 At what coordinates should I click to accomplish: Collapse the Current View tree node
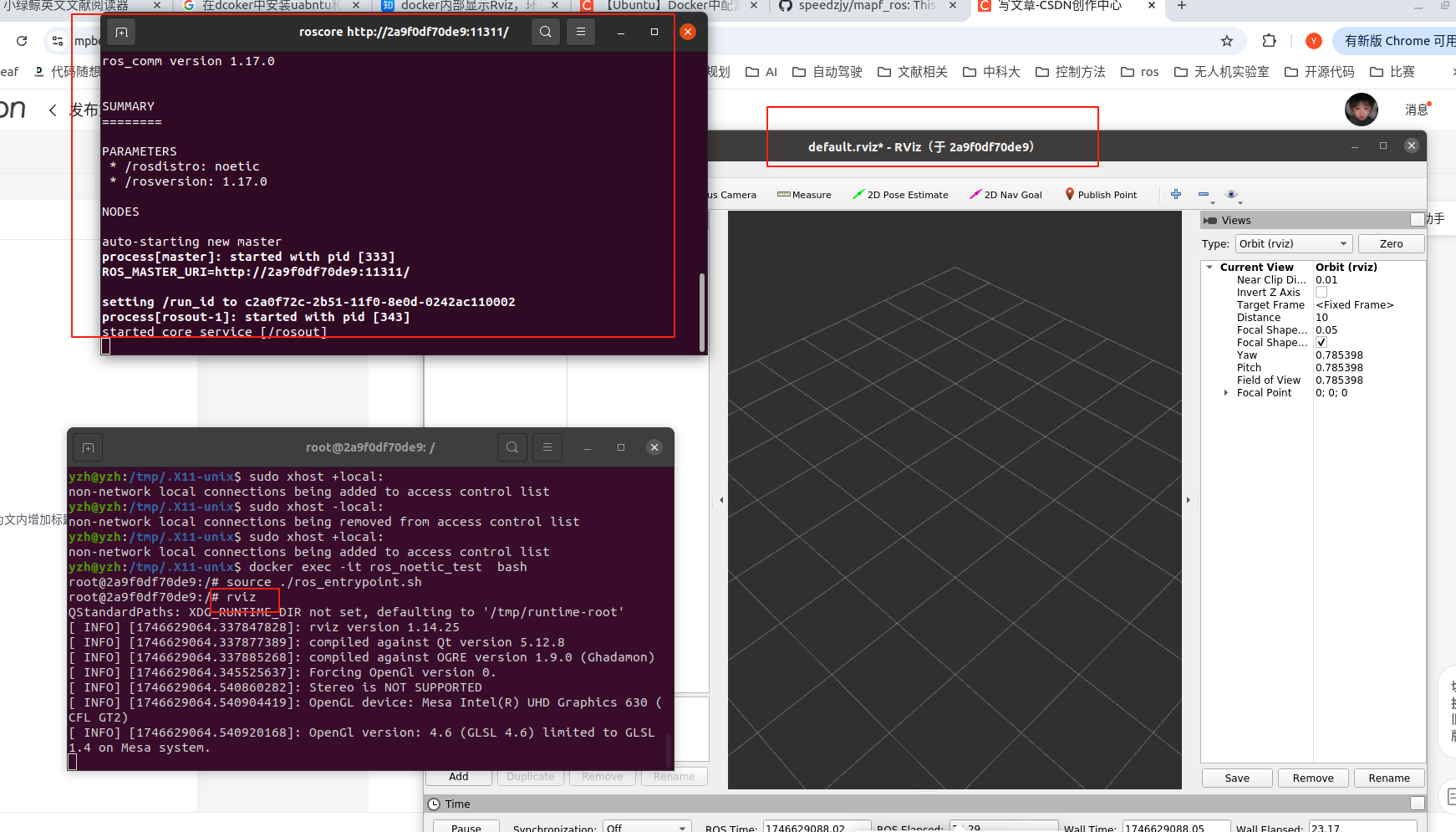[x=1209, y=268]
